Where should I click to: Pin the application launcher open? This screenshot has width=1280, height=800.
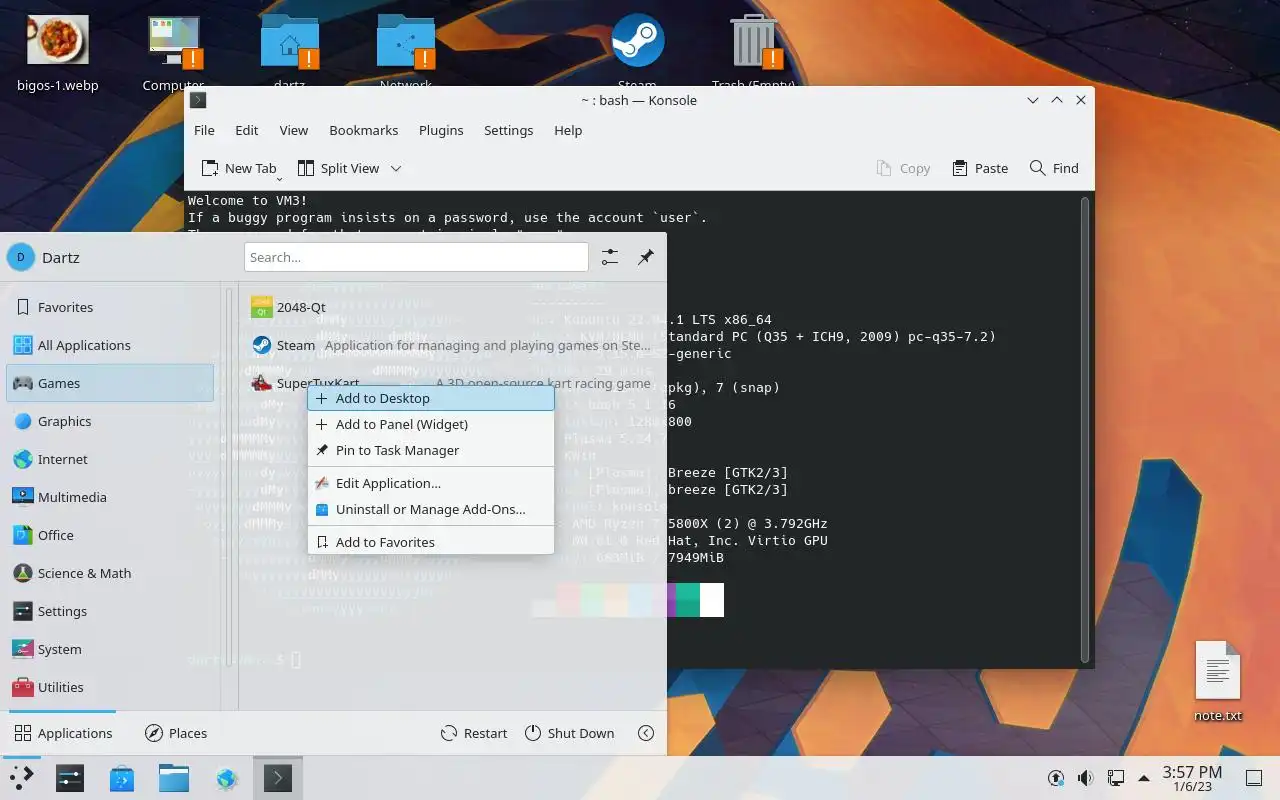(646, 257)
